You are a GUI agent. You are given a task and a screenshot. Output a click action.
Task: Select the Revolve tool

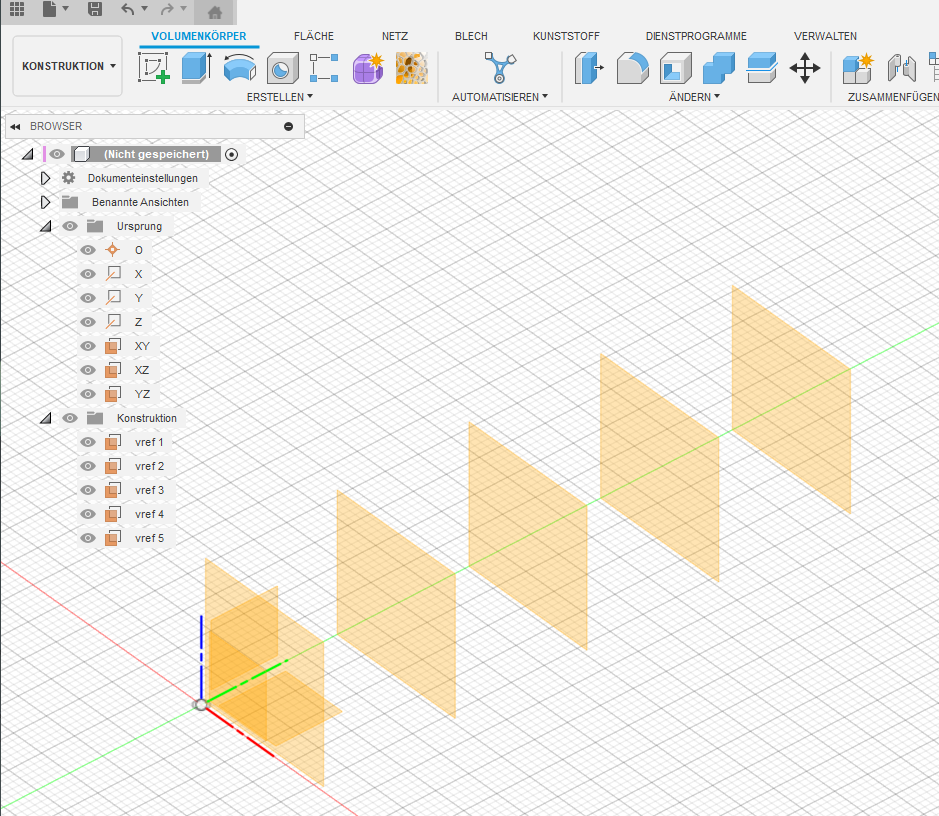coord(240,67)
